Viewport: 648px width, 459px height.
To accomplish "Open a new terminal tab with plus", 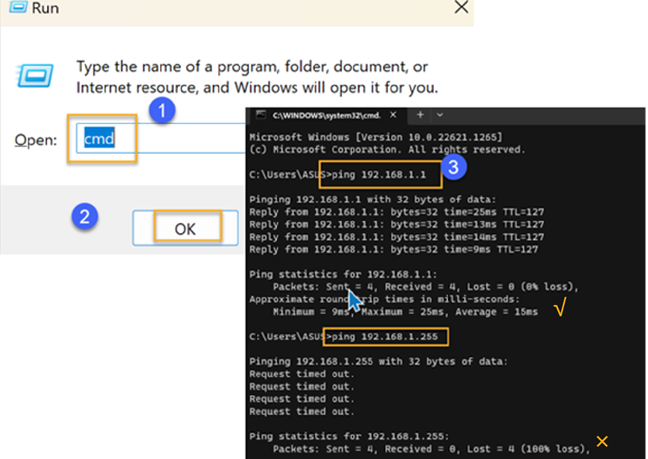I will 420,115.
